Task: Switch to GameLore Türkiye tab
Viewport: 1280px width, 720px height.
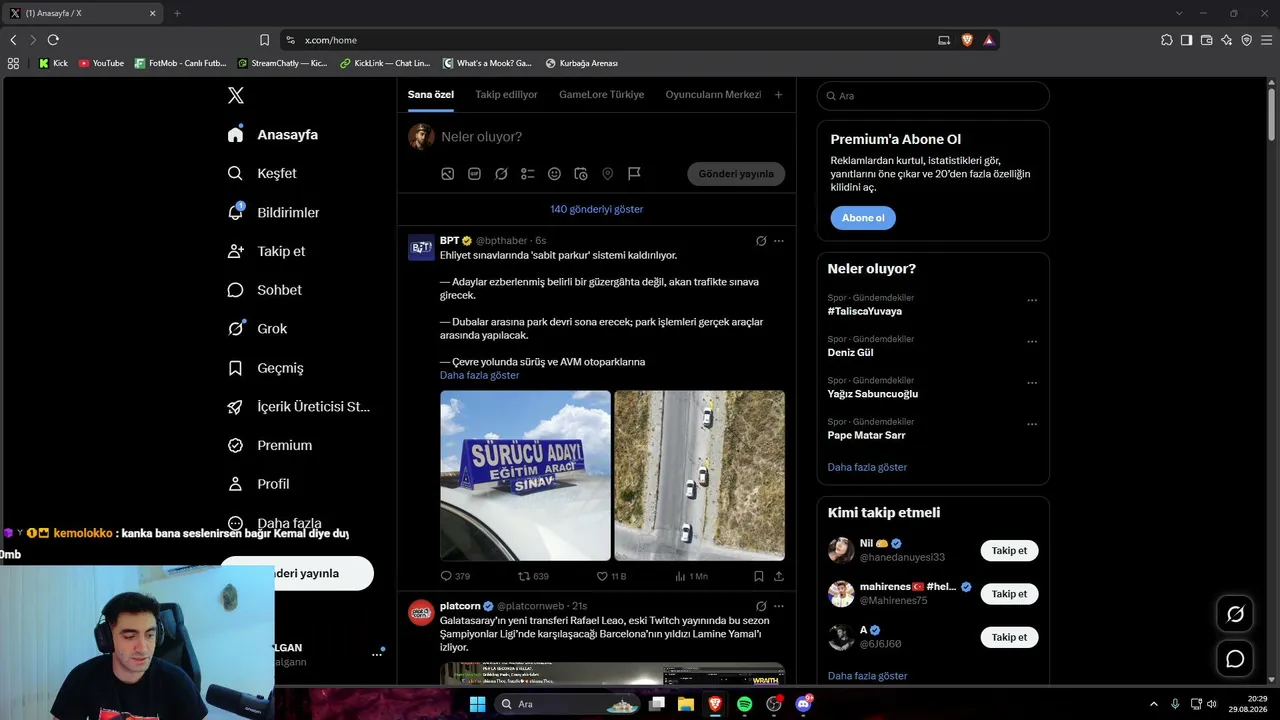Action: point(601,95)
